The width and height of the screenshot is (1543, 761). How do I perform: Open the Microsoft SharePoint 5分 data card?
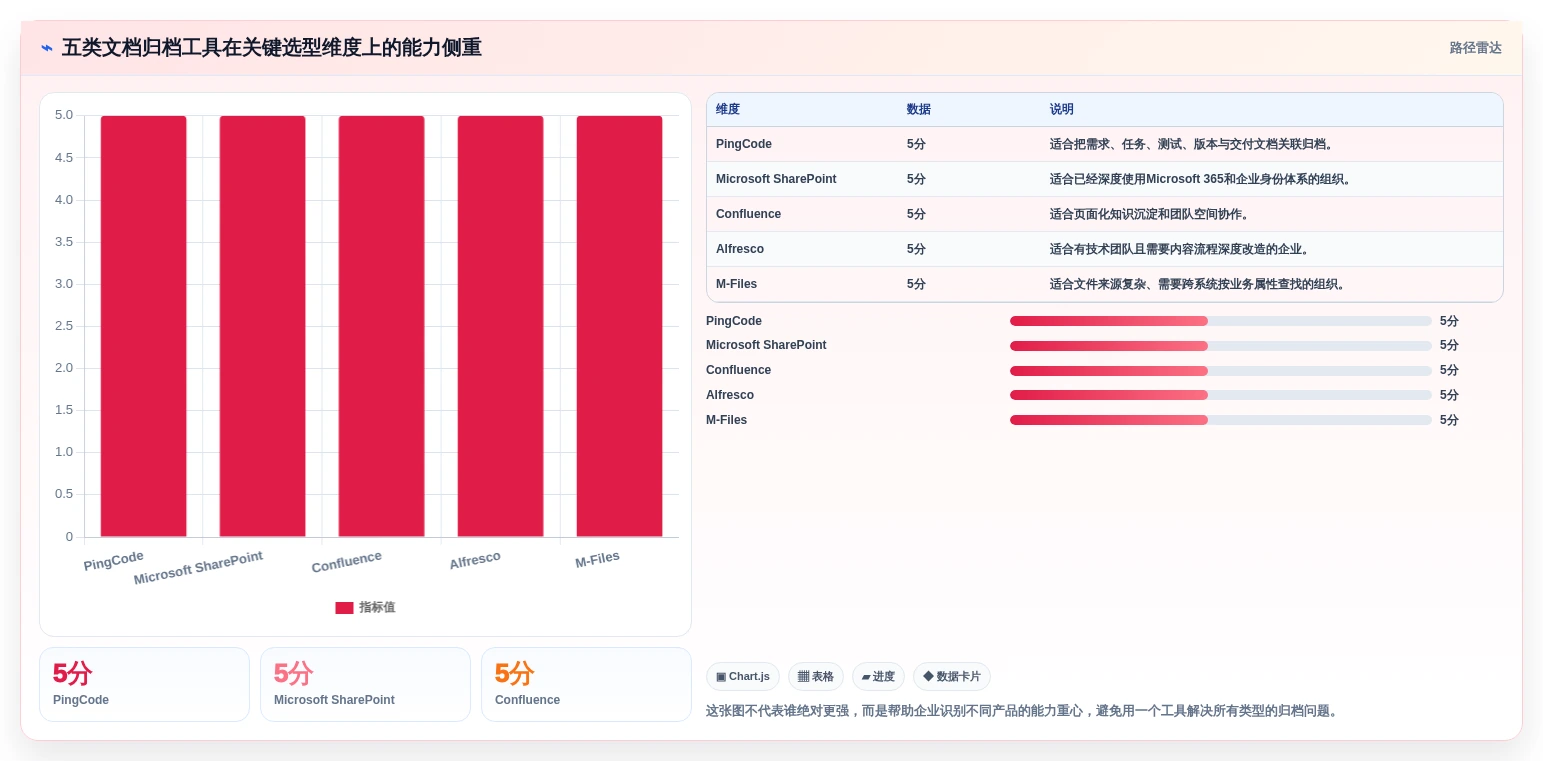click(x=365, y=684)
